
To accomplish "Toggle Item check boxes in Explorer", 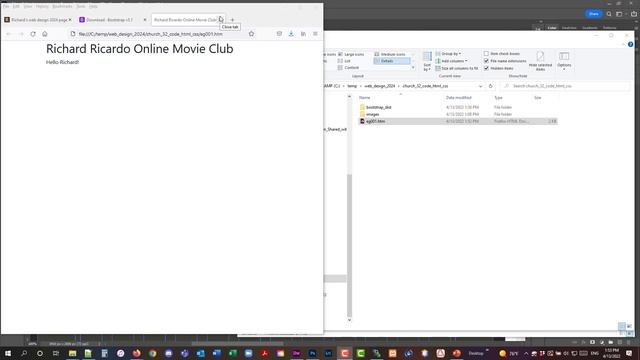I will 502,53.
